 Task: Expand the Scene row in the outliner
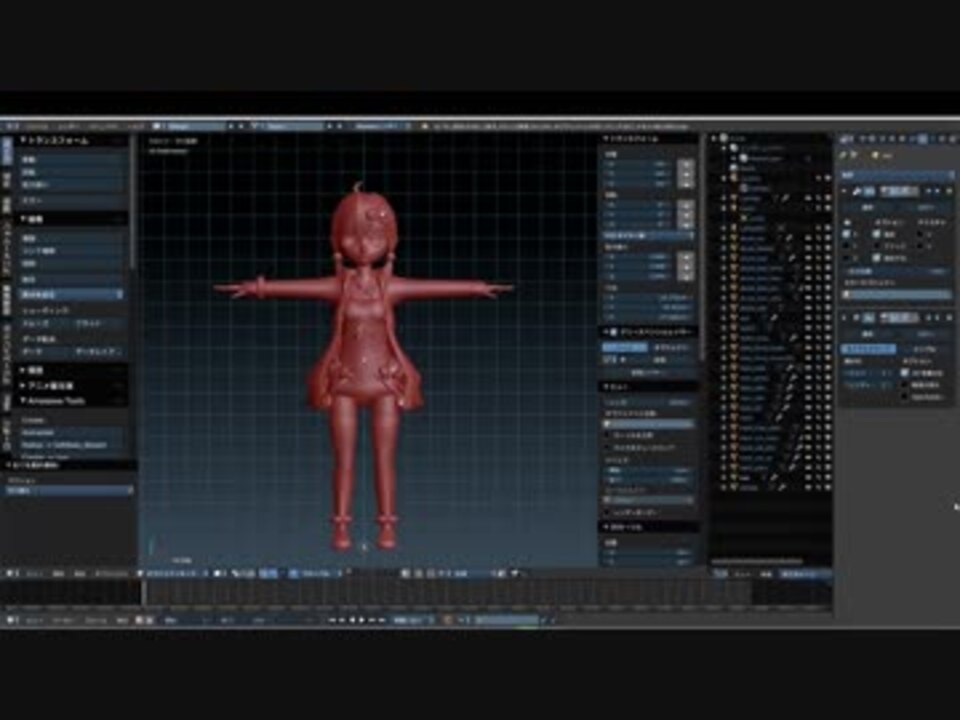point(714,139)
